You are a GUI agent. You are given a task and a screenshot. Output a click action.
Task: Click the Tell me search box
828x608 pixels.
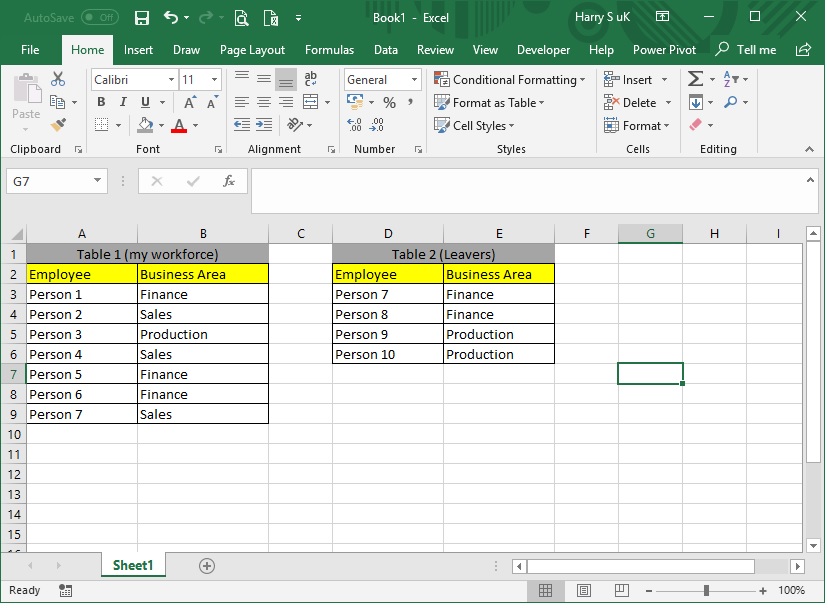tap(746, 50)
